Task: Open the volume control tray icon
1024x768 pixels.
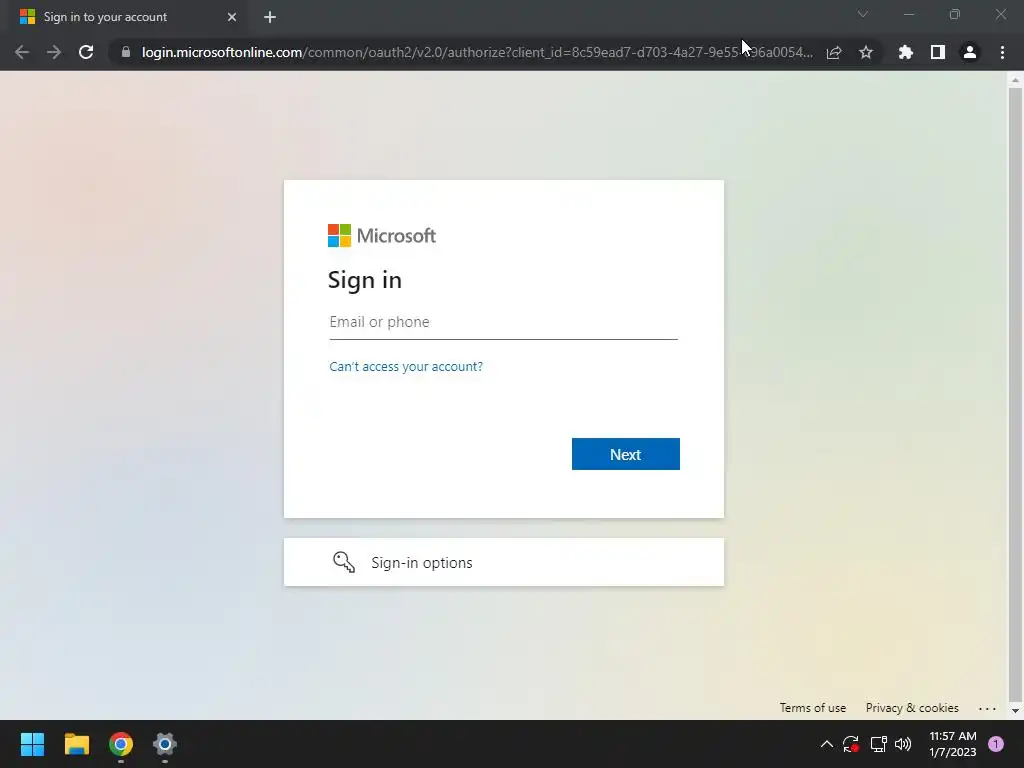Action: [903, 744]
